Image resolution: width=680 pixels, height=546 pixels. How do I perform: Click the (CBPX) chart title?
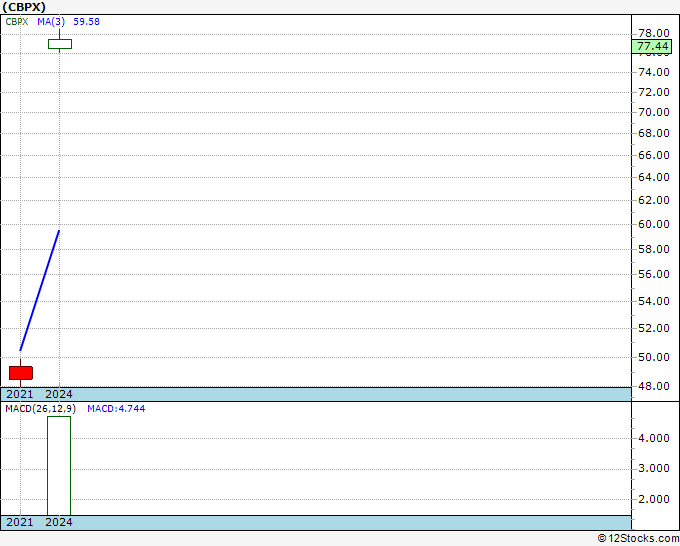(24, 7)
